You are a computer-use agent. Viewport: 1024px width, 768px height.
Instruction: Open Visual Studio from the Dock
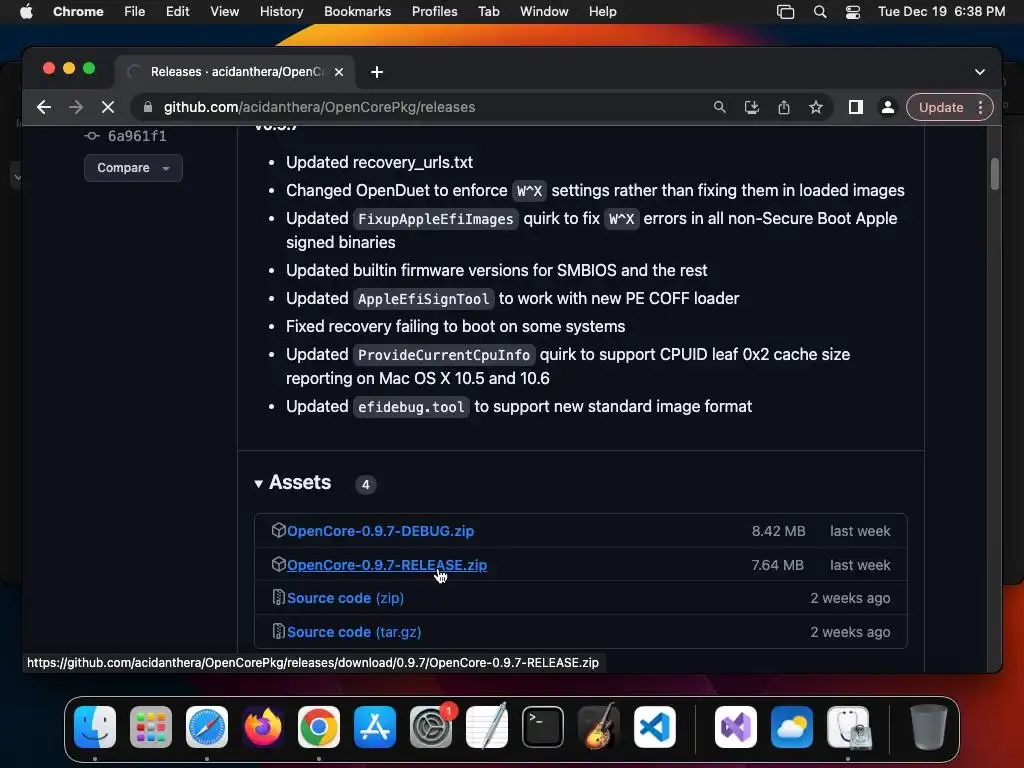pos(736,727)
